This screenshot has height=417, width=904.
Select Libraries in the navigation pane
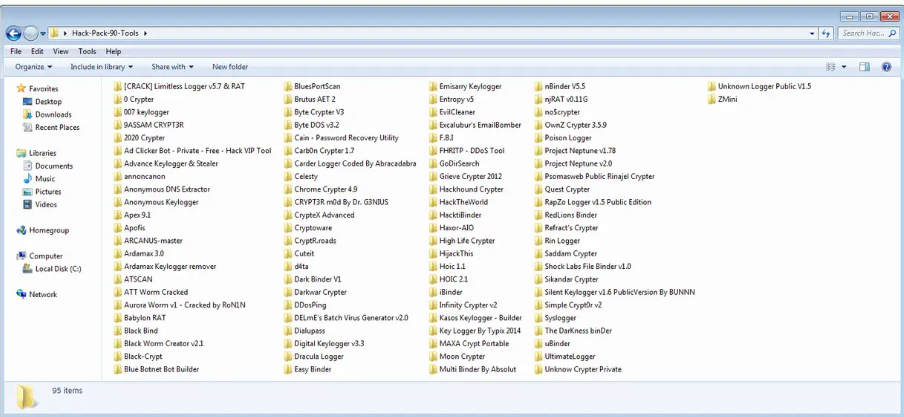pyautogui.click(x=37, y=153)
